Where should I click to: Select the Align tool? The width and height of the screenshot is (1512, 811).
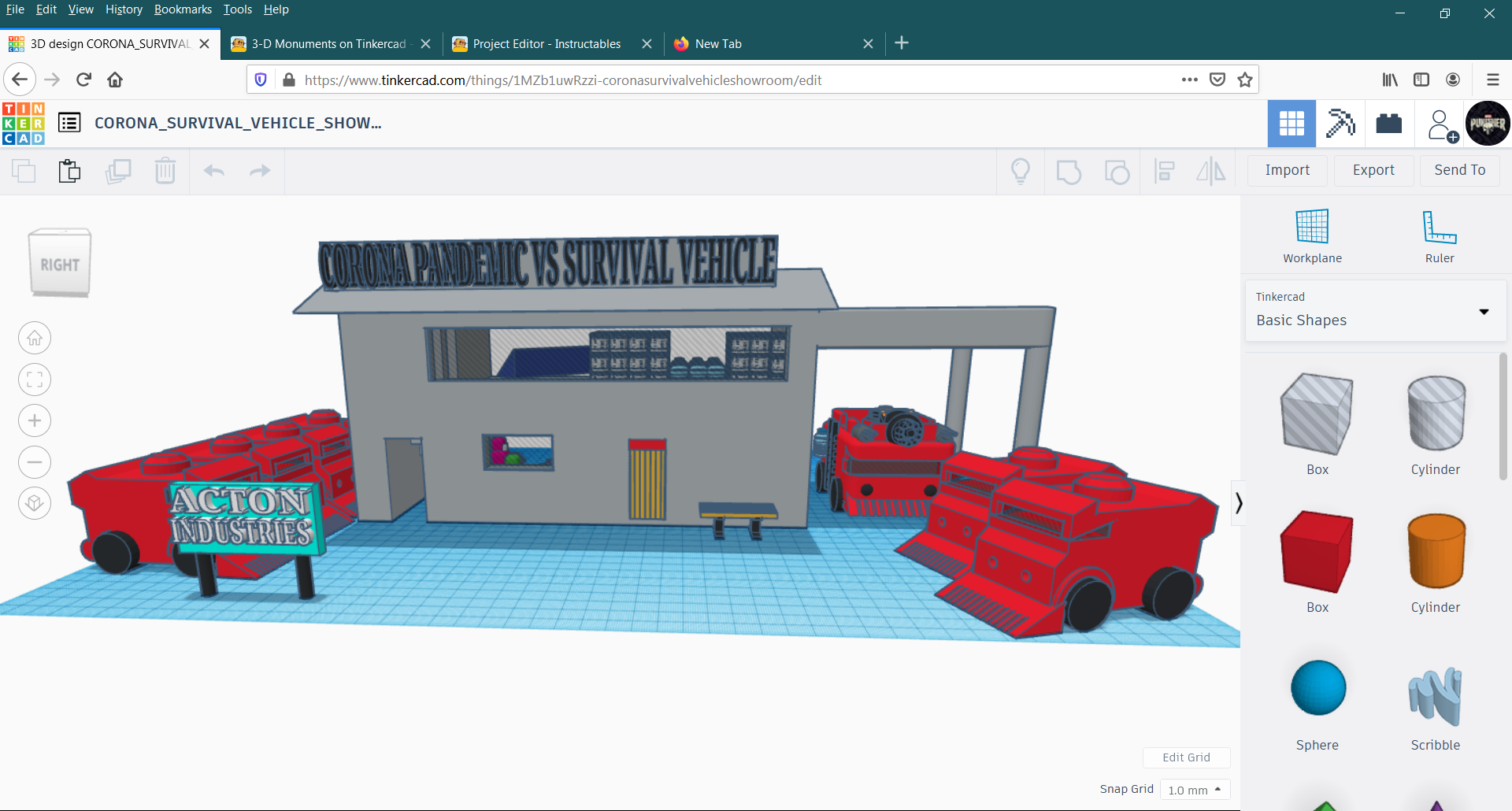[1165, 171]
